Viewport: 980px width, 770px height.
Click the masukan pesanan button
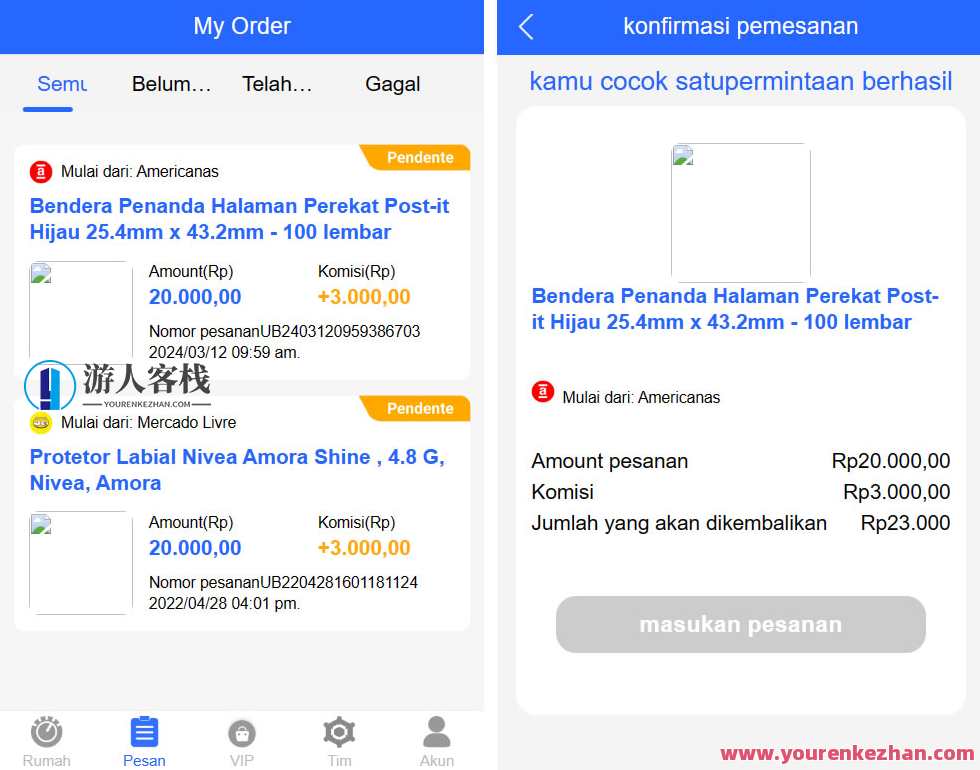tap(741, 624)
